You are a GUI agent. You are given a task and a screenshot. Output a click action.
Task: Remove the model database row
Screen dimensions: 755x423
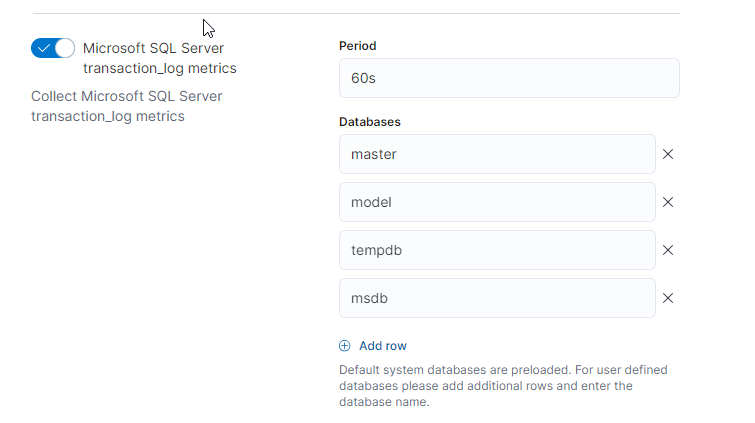[668, 202]
